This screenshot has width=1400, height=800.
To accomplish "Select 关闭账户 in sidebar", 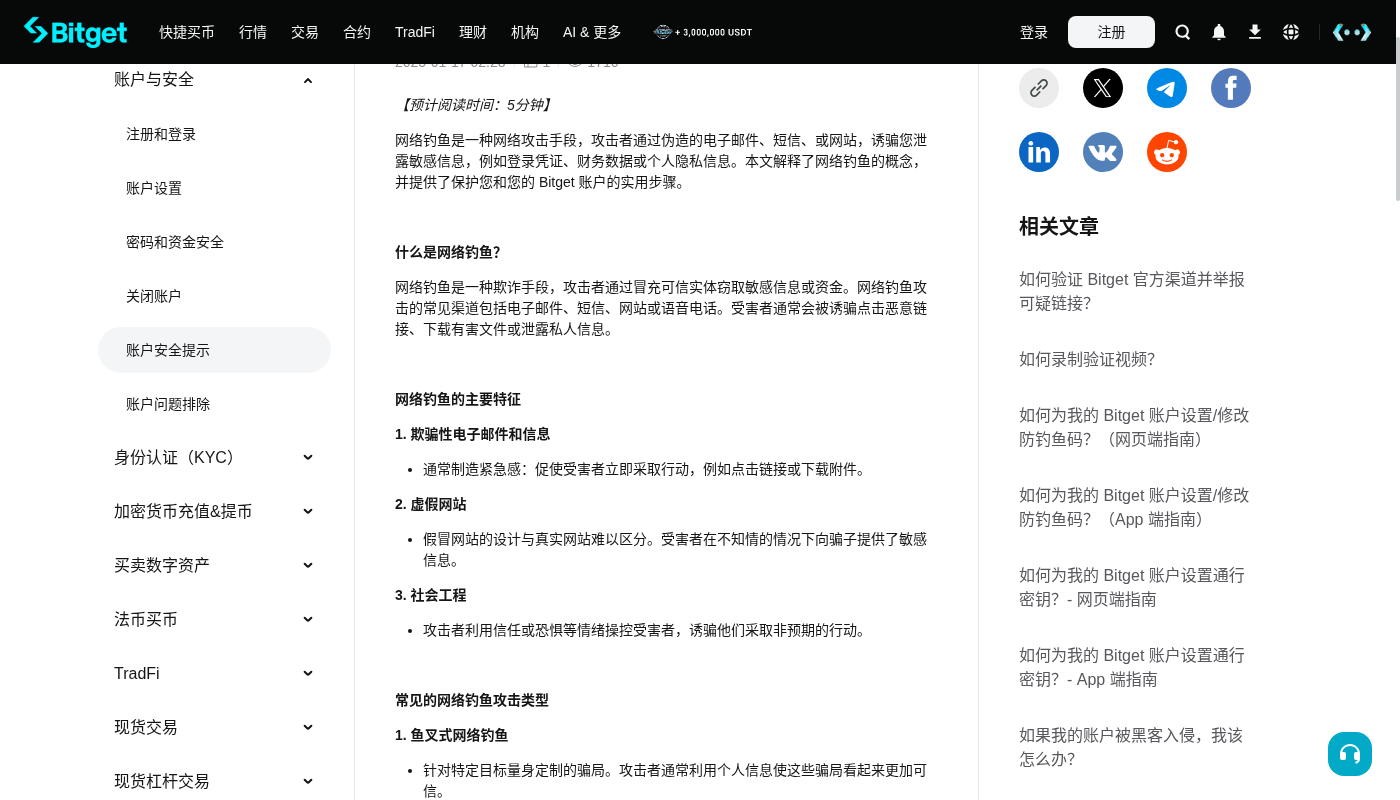I will tap(214, 296).
